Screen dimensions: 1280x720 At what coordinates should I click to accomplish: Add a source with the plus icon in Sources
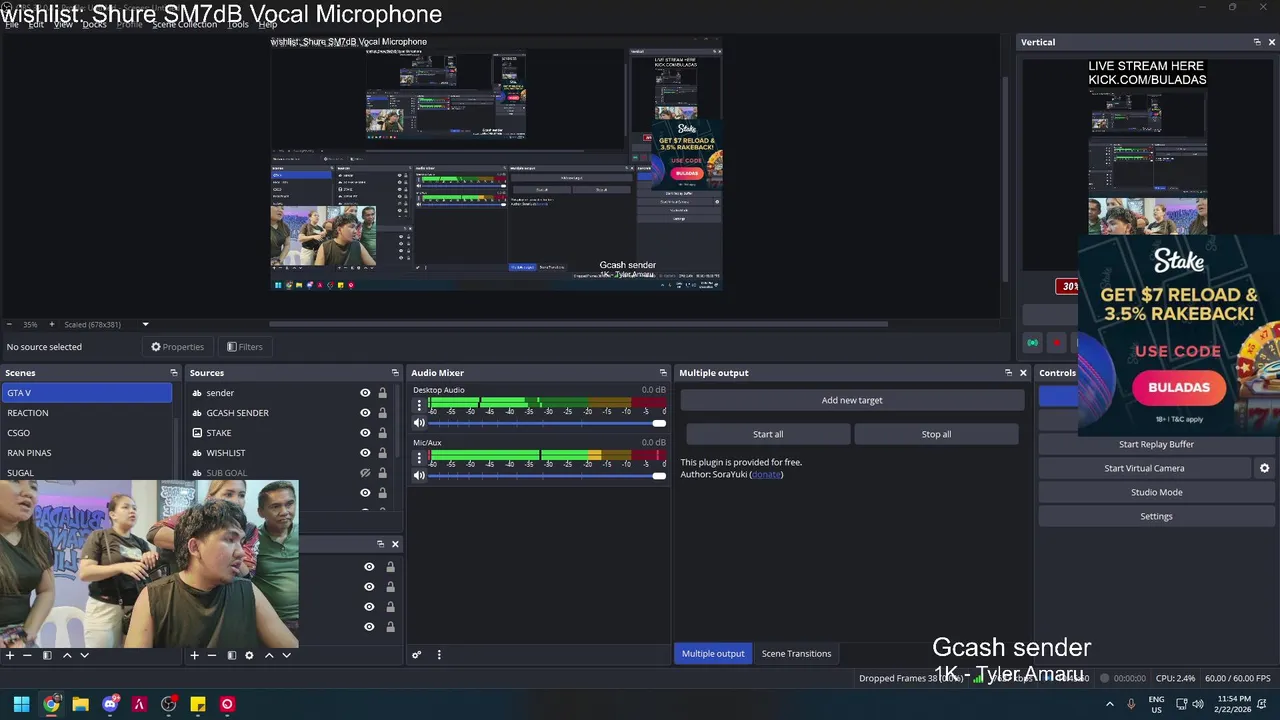click(194, 655)
